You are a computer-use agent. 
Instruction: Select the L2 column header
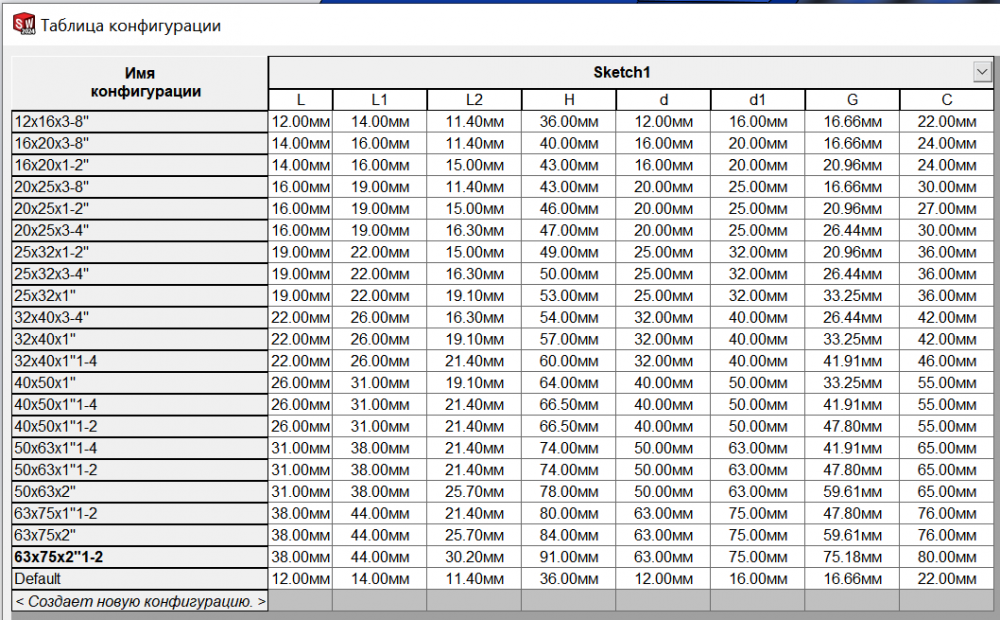pyautogui.click(x=474, y=100)
